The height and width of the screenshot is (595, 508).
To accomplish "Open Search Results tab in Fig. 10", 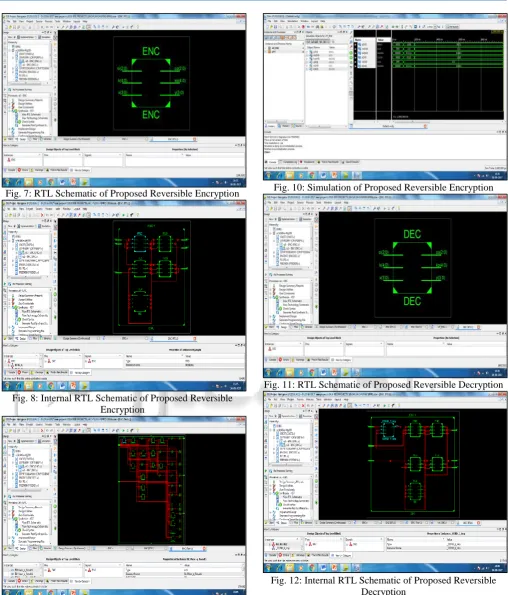I will click(x=351, y=162).
